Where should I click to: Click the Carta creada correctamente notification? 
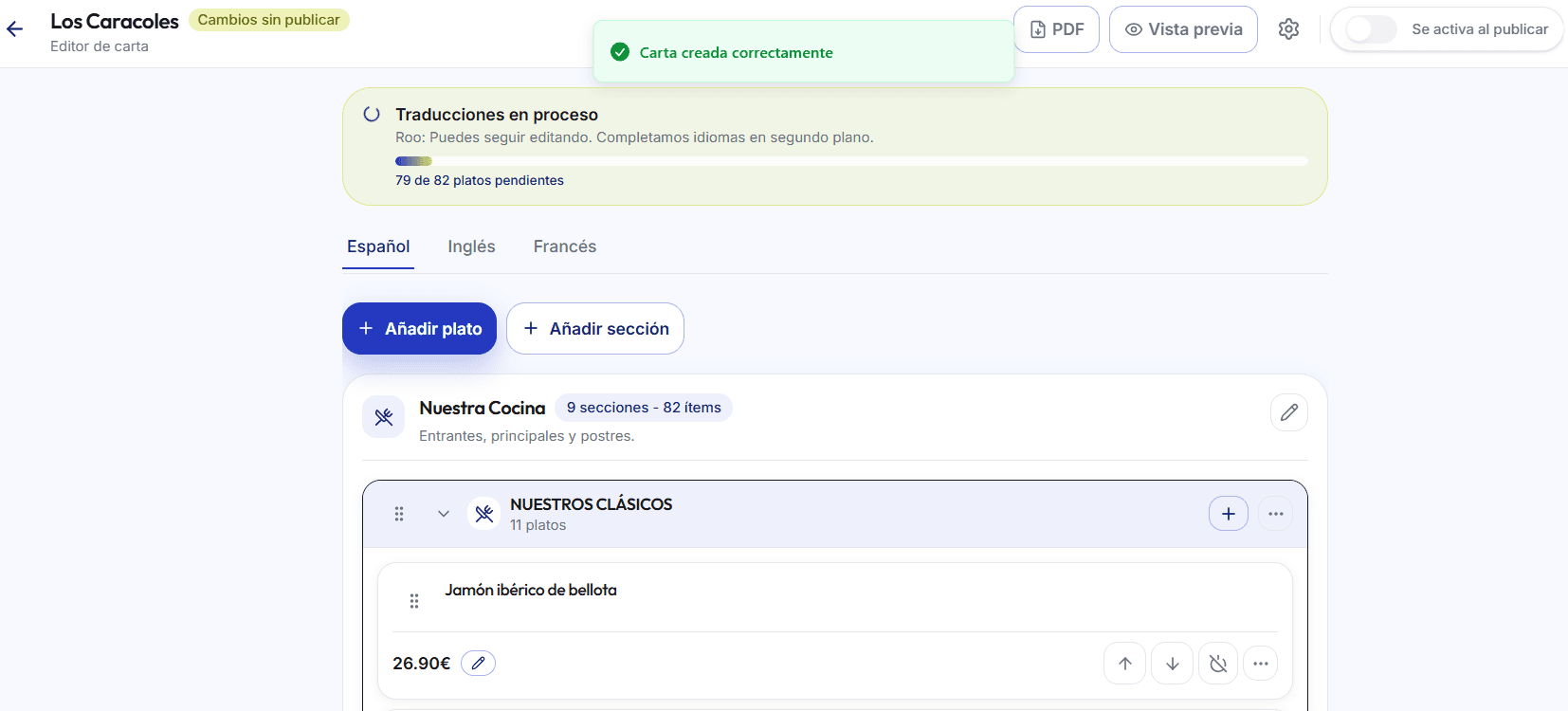coord(804,52)
